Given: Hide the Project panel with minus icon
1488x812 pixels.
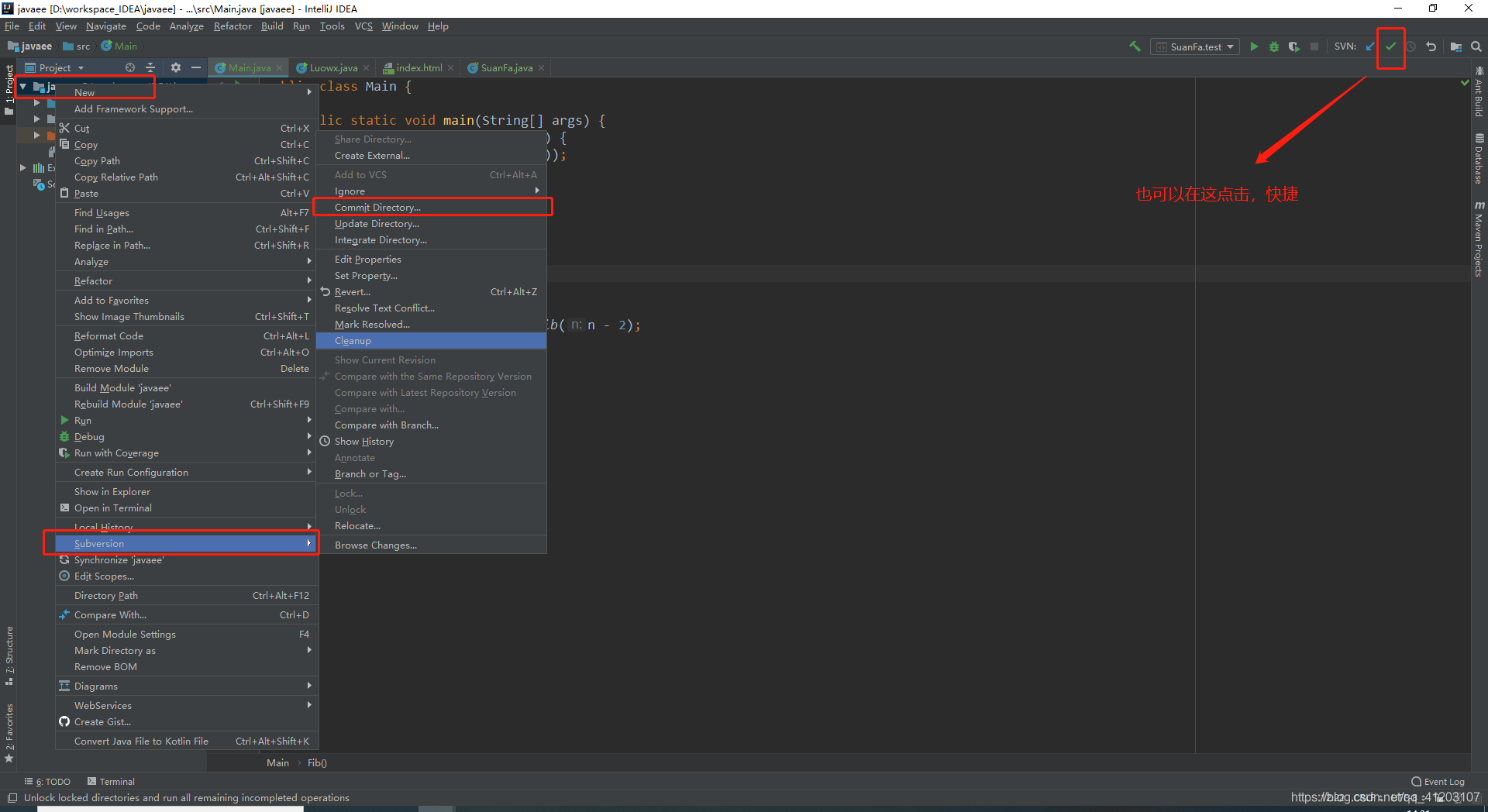Looking at the screenshot, I should (x=196, y=67).
